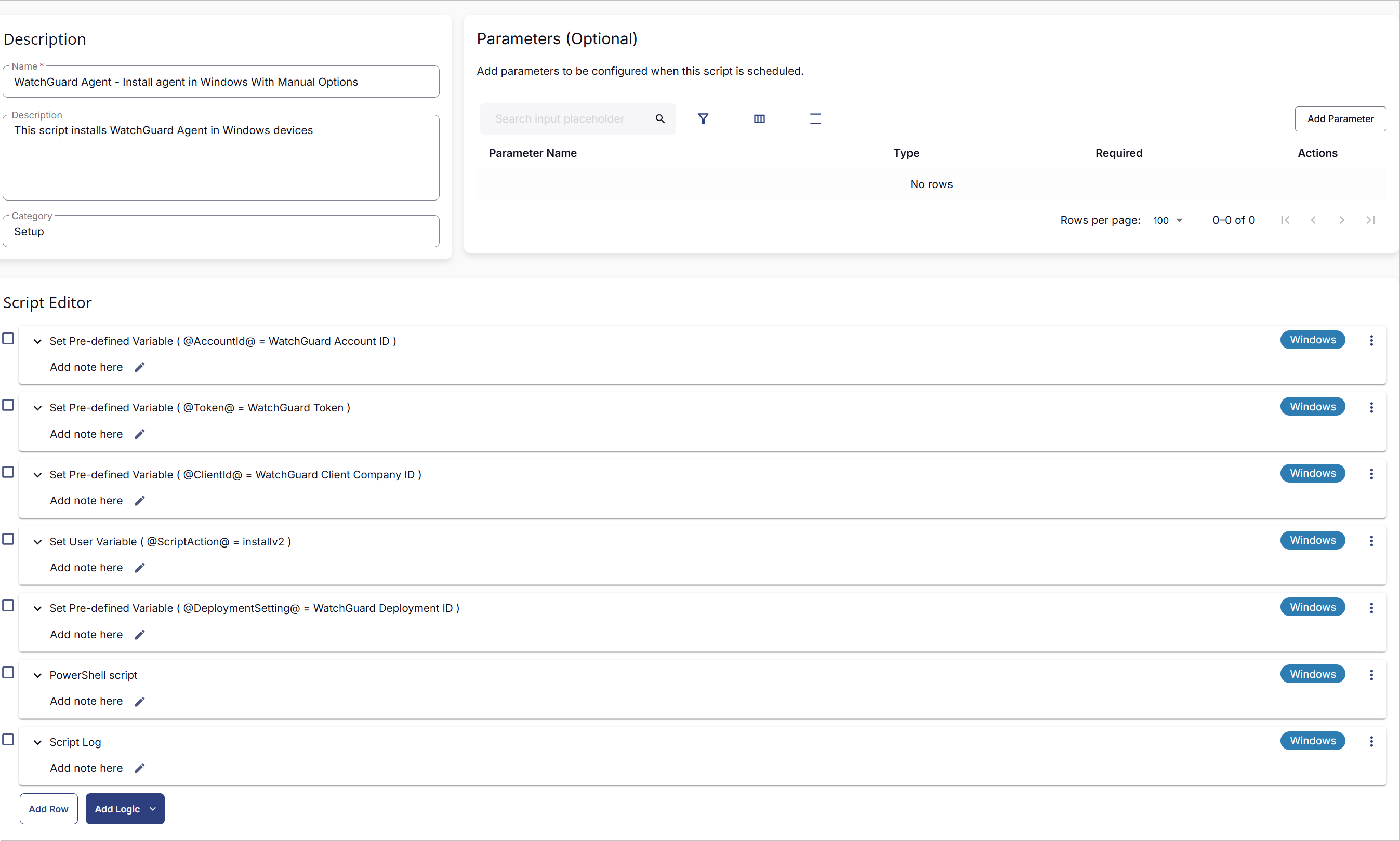Click the Add Row button
Image resolution: width=1400 pixels, height=841 pixels.
point(48,809)
